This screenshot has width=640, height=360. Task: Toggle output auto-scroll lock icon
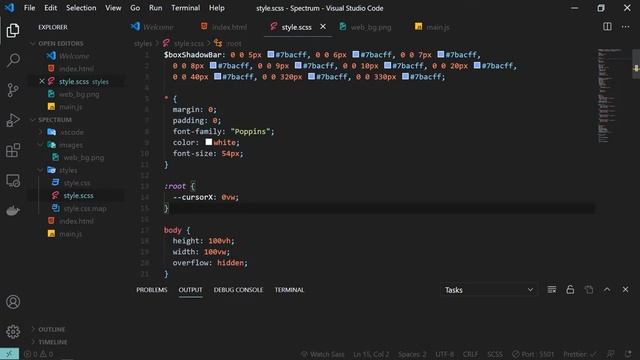coord(570,290)
